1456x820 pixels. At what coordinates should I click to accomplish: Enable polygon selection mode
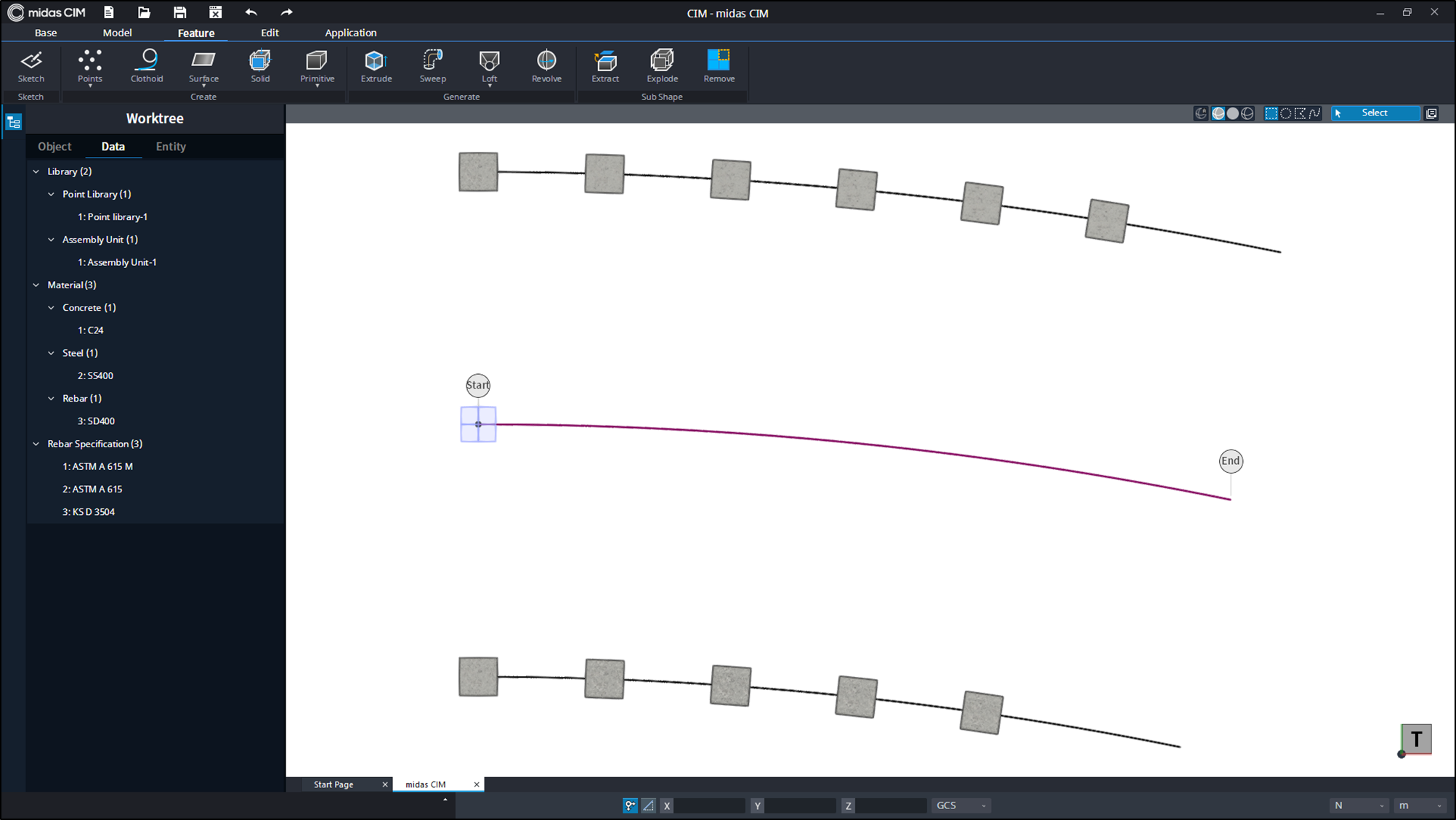coord(1300,113)
